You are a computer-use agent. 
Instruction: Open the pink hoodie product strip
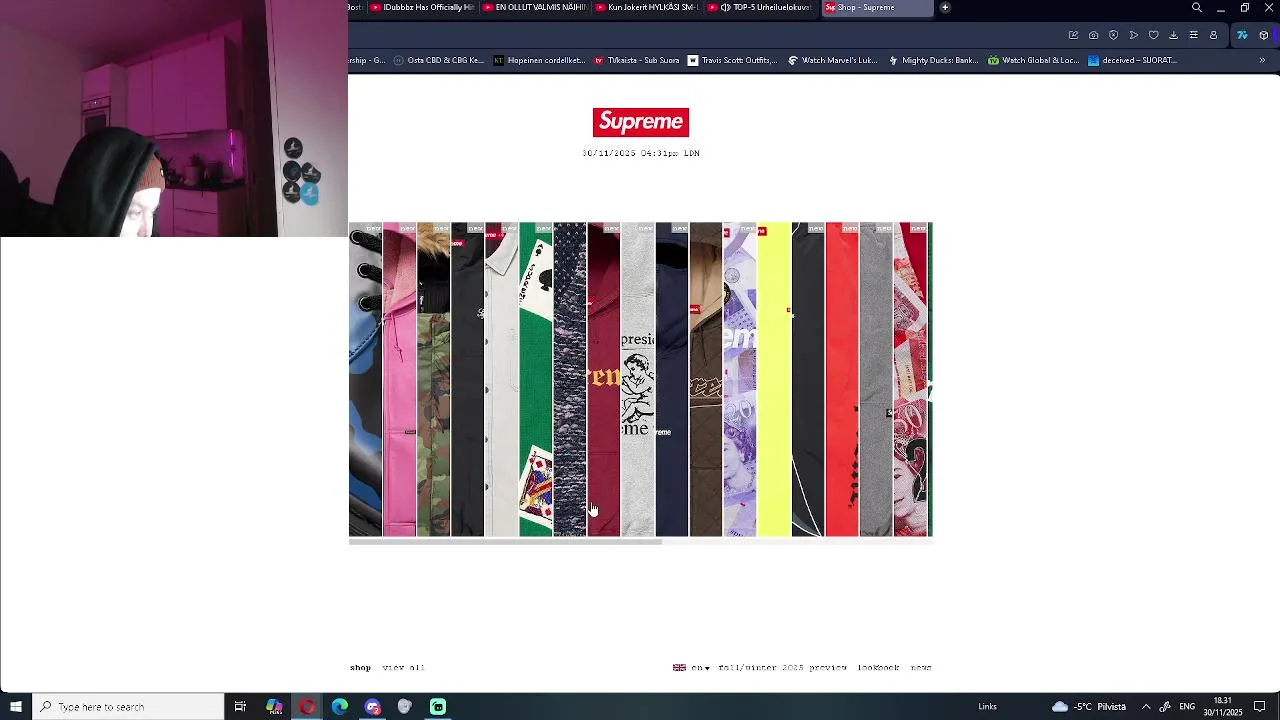pos(399,379)
